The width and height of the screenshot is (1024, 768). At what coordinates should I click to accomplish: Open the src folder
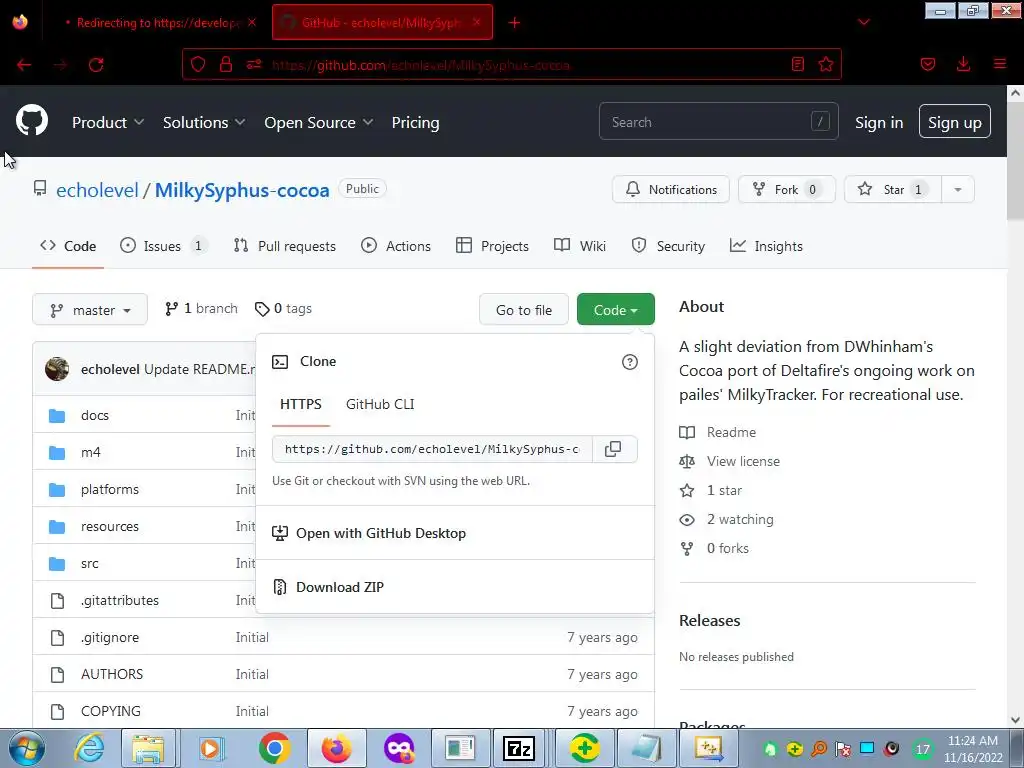[x=89, y=564]
